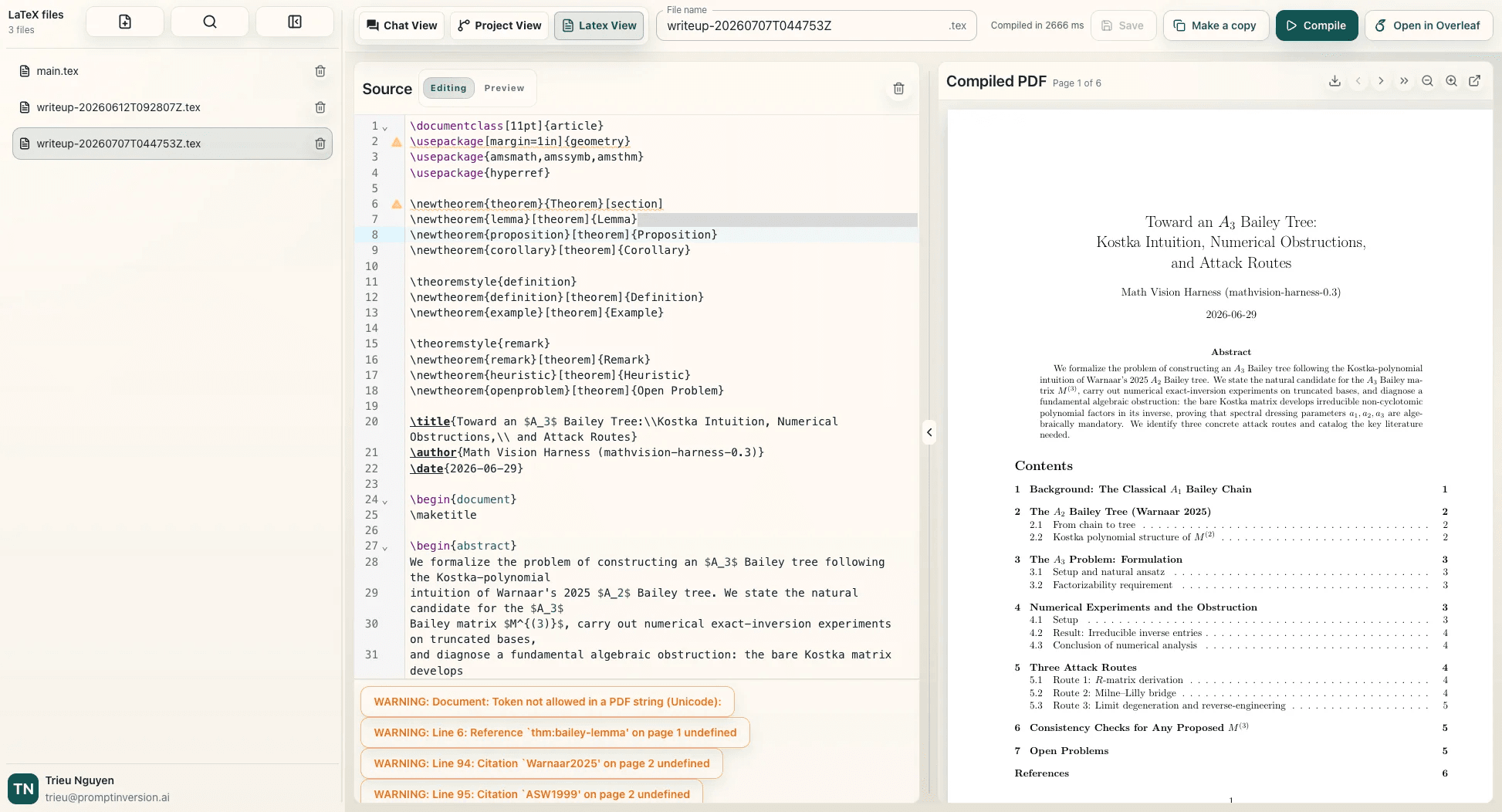Delete main.tex with trash icon
Viewport: 1502px width, 812px height.
(320, 71)
